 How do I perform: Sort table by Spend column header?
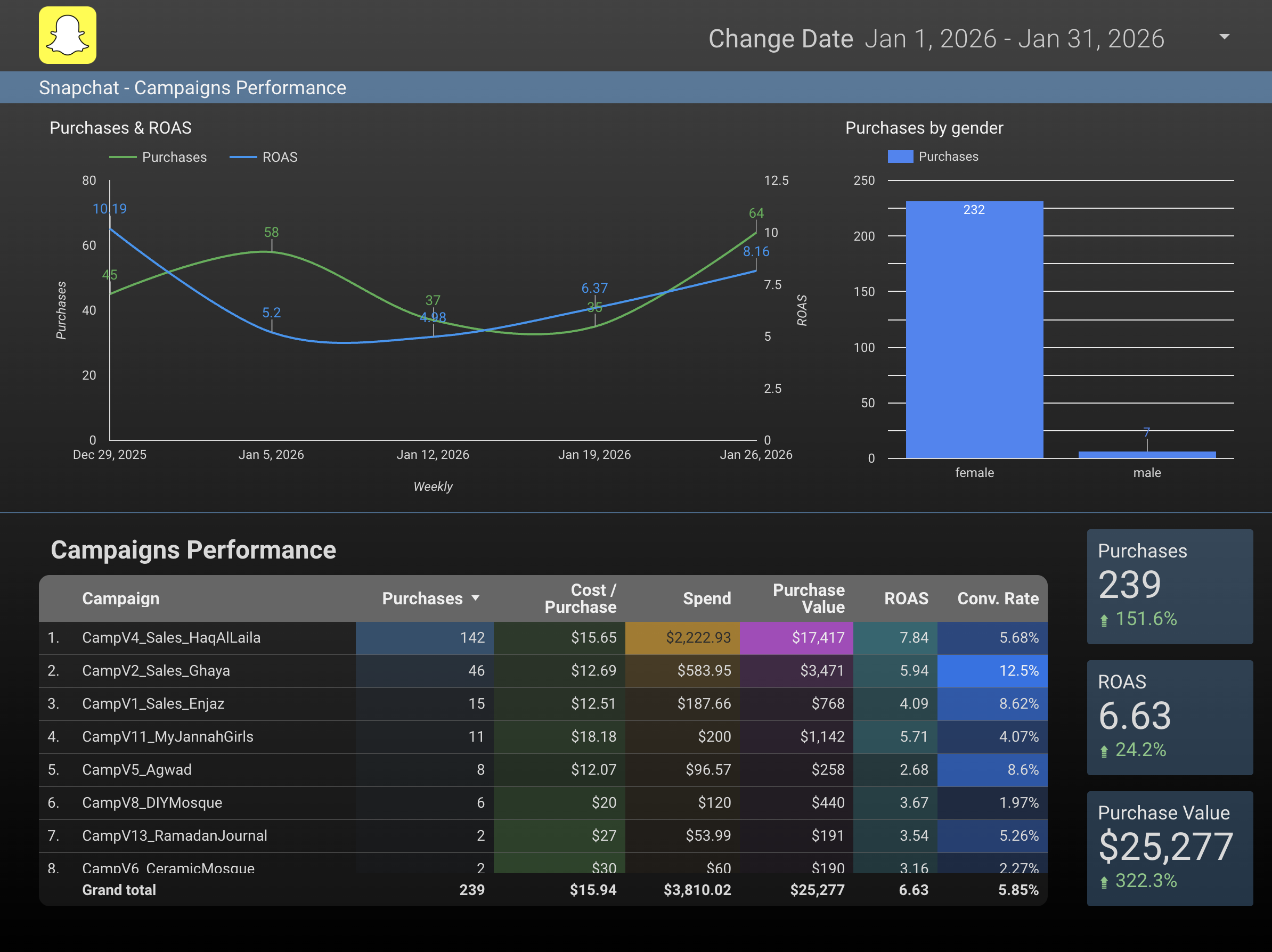(x=706, y=598)
